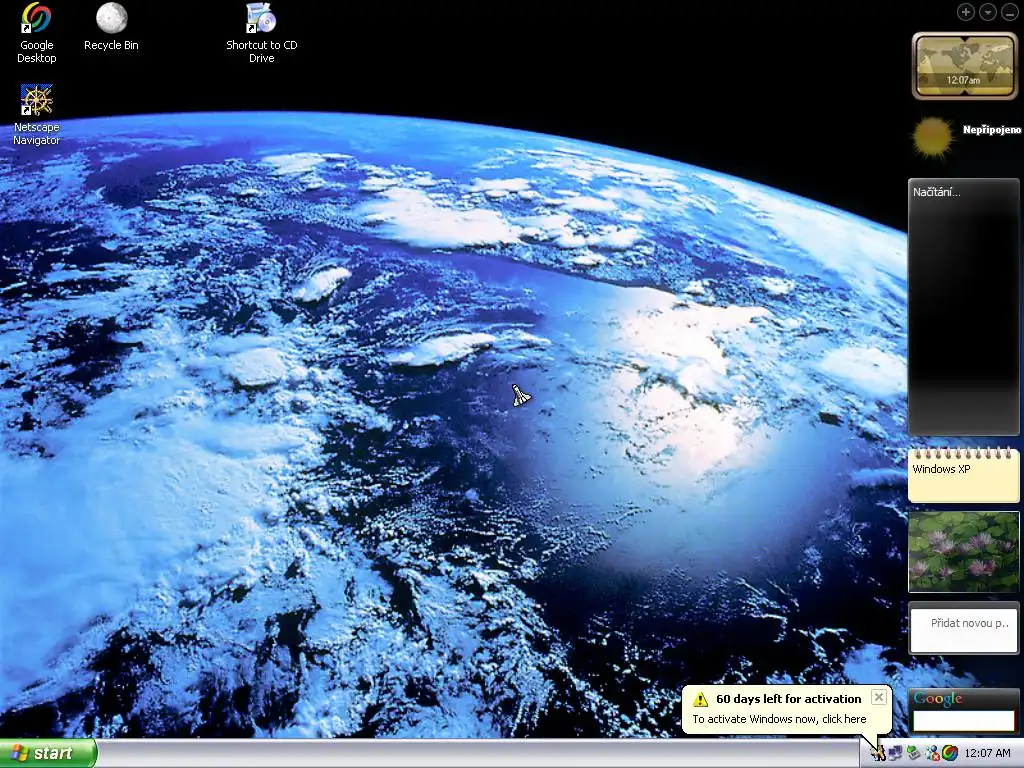1024x768 pixels.
Task: Click the 60 days left for activation message
Action: coord(788,699)
